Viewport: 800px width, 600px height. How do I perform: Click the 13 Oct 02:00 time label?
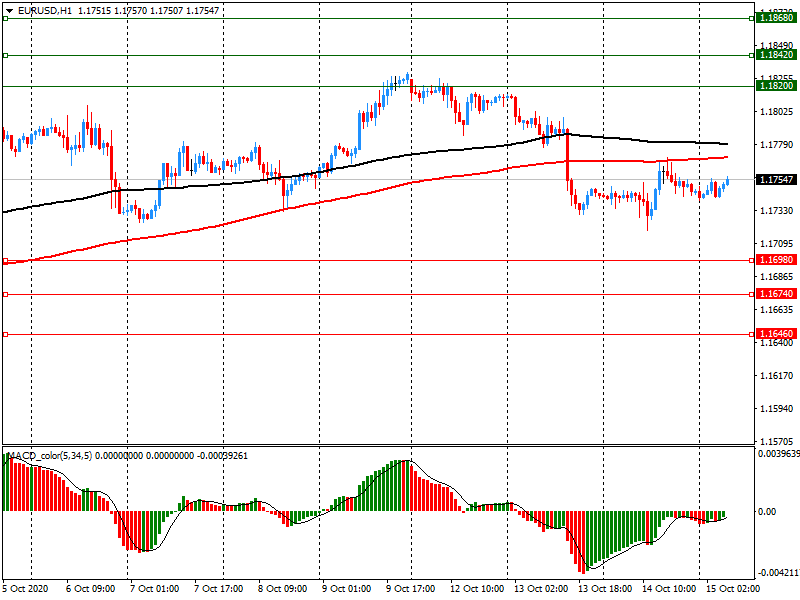pos(541,588)
